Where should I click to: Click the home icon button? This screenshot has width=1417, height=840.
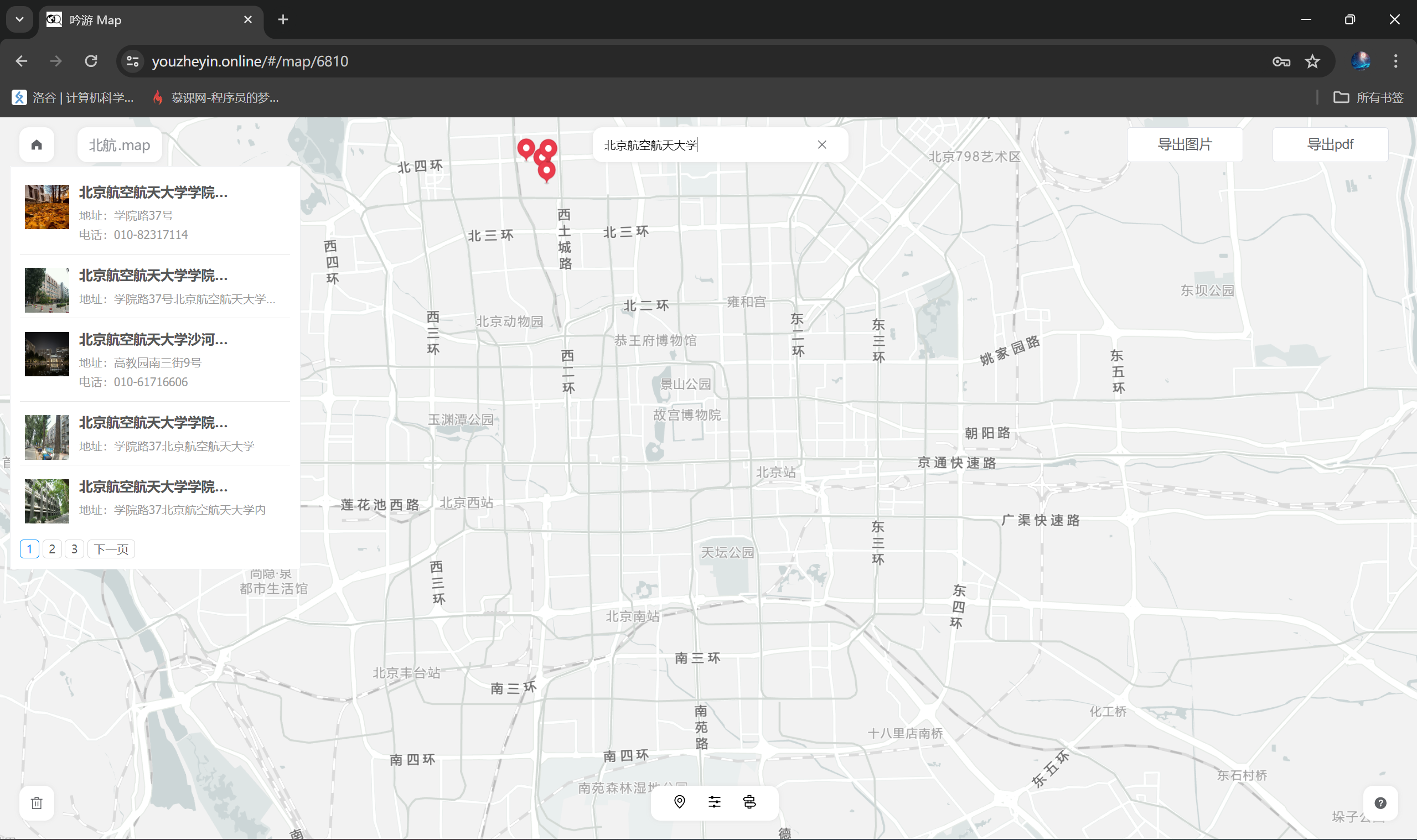tap(37, 145)
